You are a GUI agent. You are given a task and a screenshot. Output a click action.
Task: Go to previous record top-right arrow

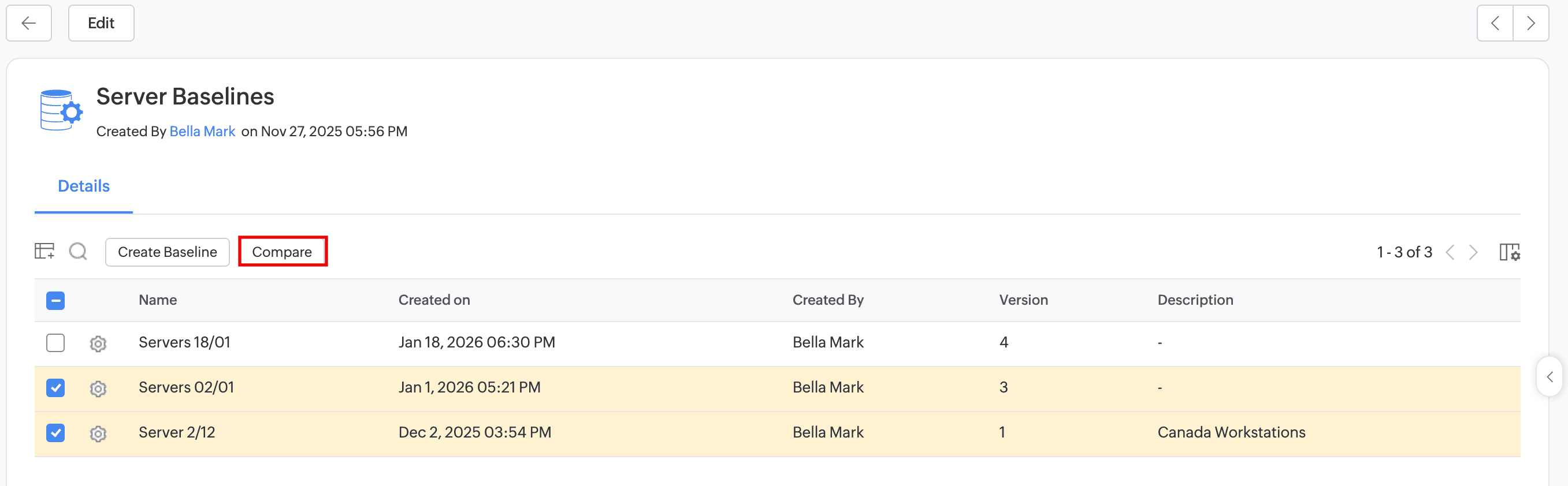(x=1495, y=23)
